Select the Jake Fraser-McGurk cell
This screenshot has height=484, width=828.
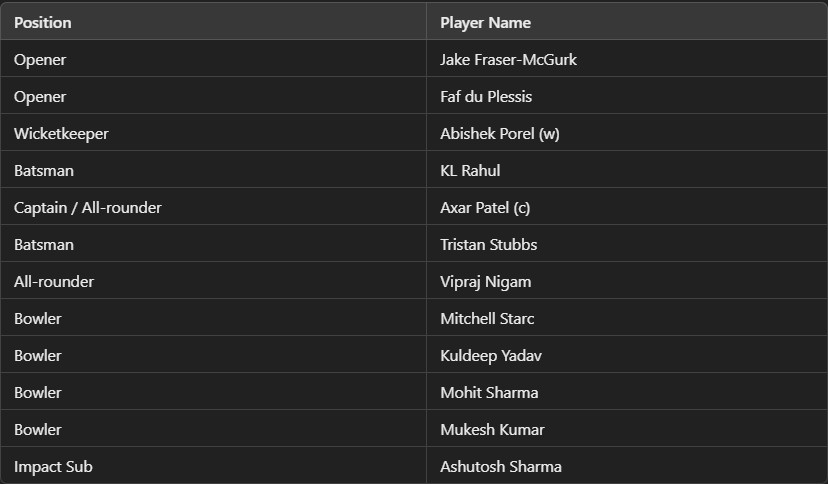508,59
